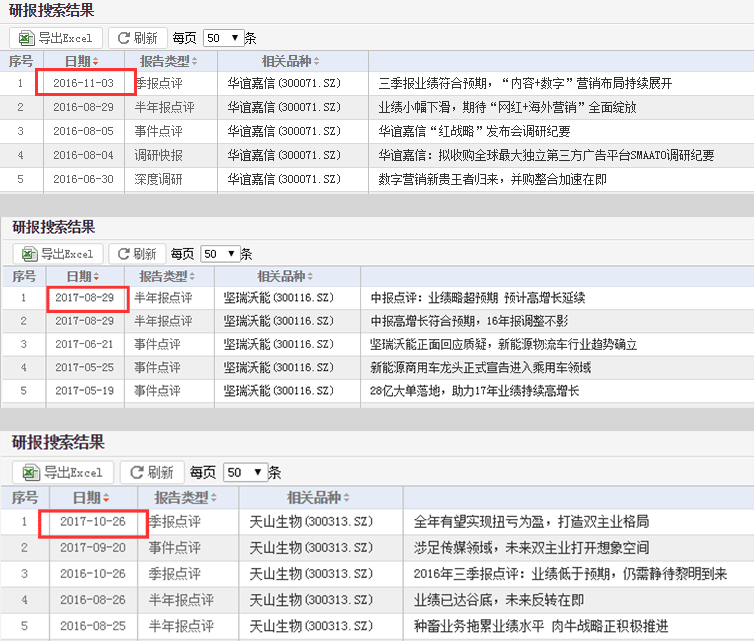Select date 2016-10-26 cell
The height and width of the screenshot is (641, 754).
[93, 574]
